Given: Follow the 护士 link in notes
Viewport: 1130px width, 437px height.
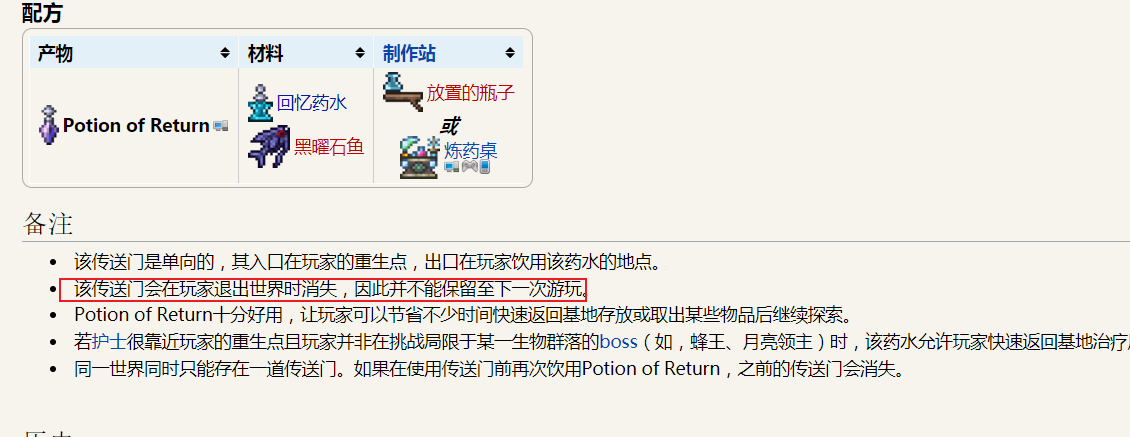Looking at the screenshot, I should (109, 342).
